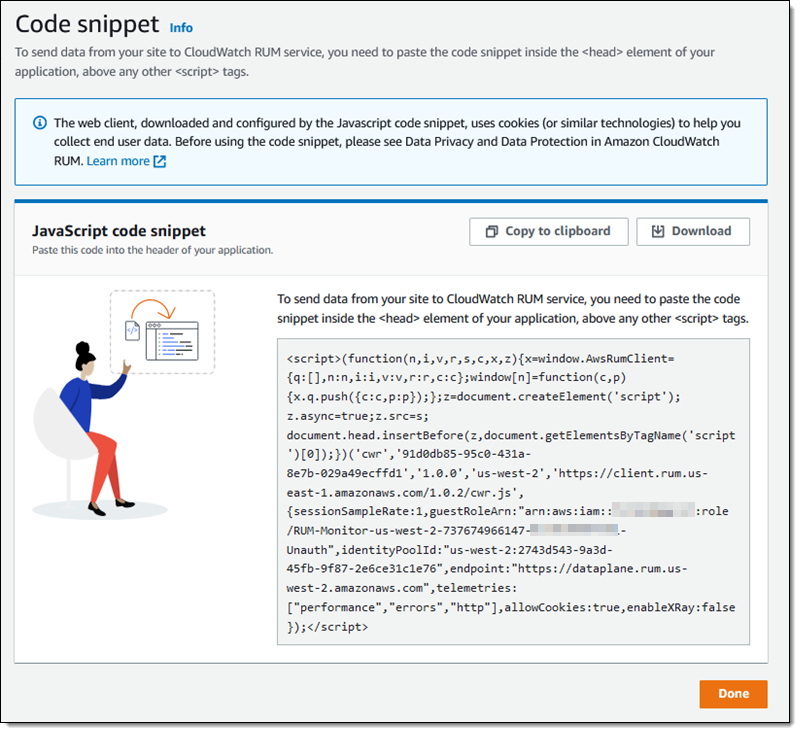Follow the Learn more link
800x733 pixels.
(118, 161)
